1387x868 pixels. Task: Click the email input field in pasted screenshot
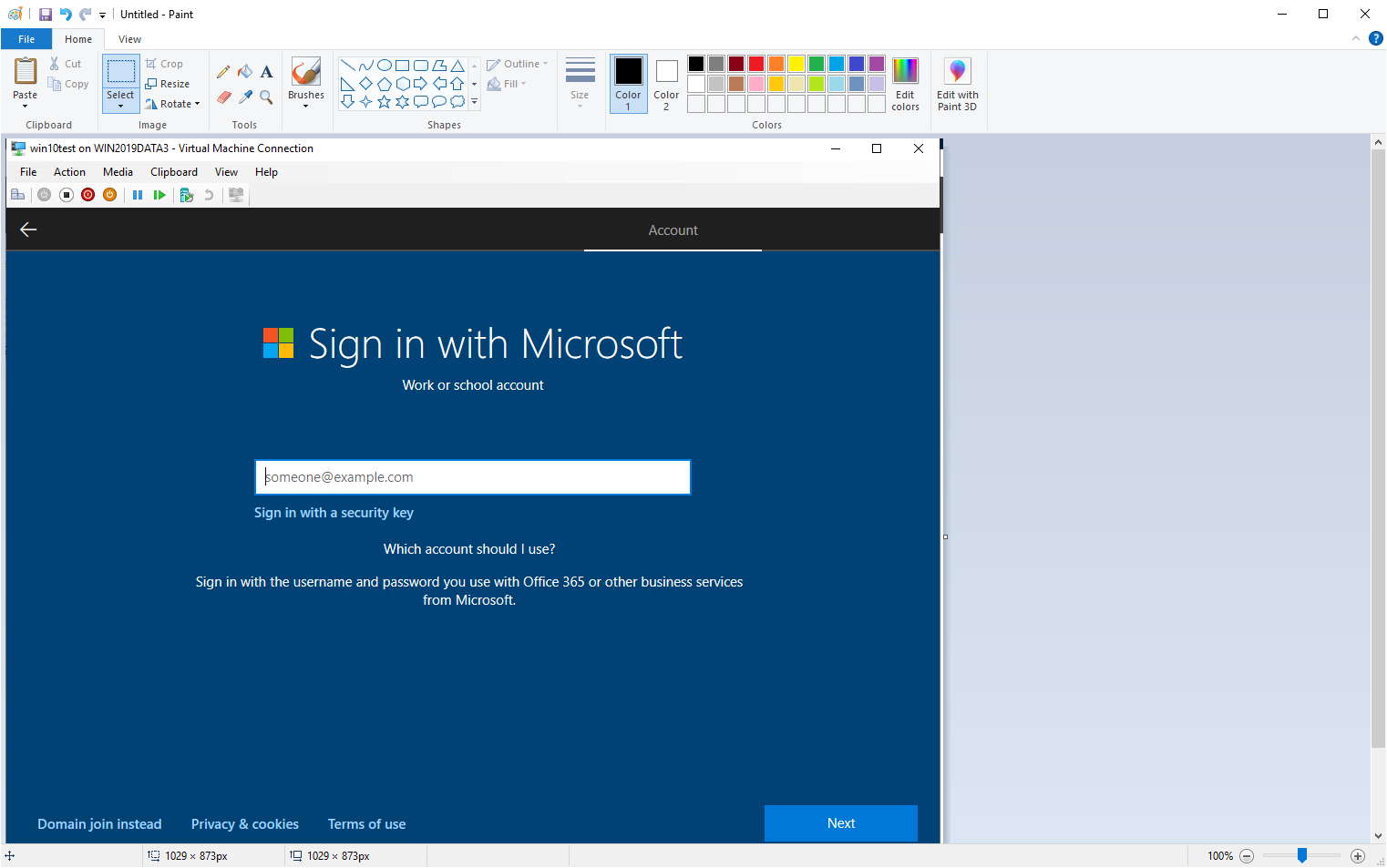point(472,477)
